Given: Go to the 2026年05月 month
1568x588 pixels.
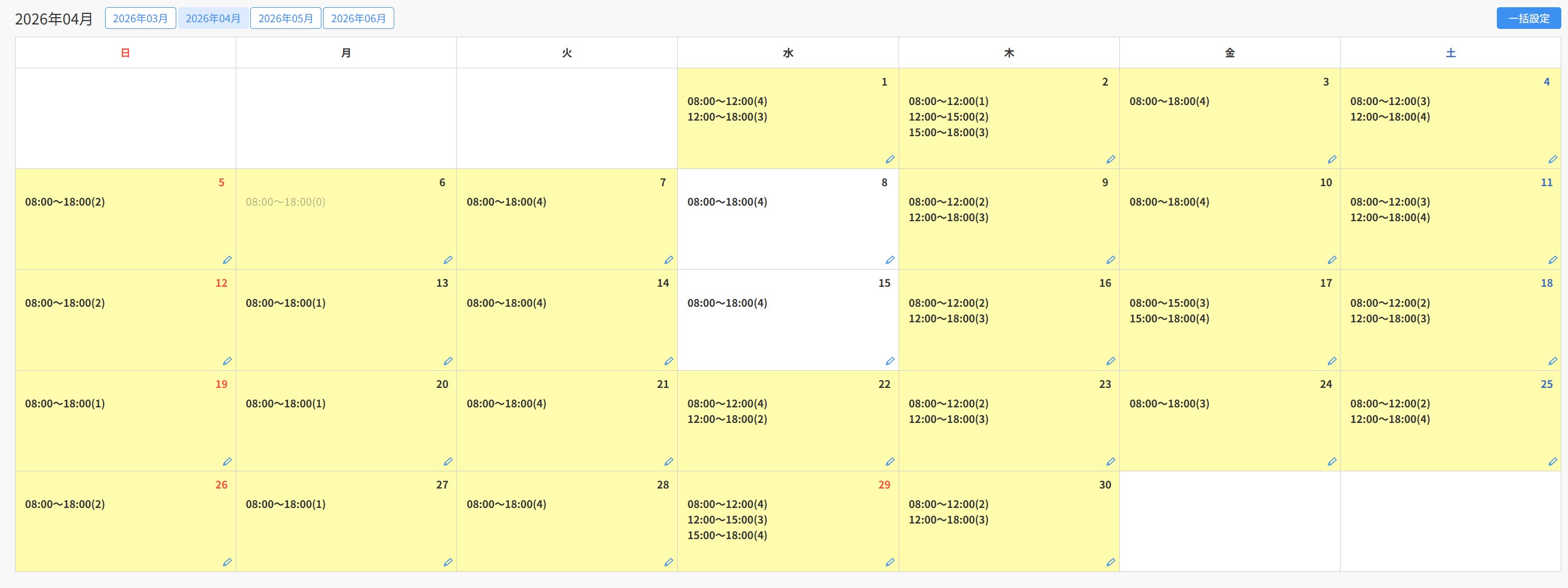Looking at the screenshot, I should [285, 18].
